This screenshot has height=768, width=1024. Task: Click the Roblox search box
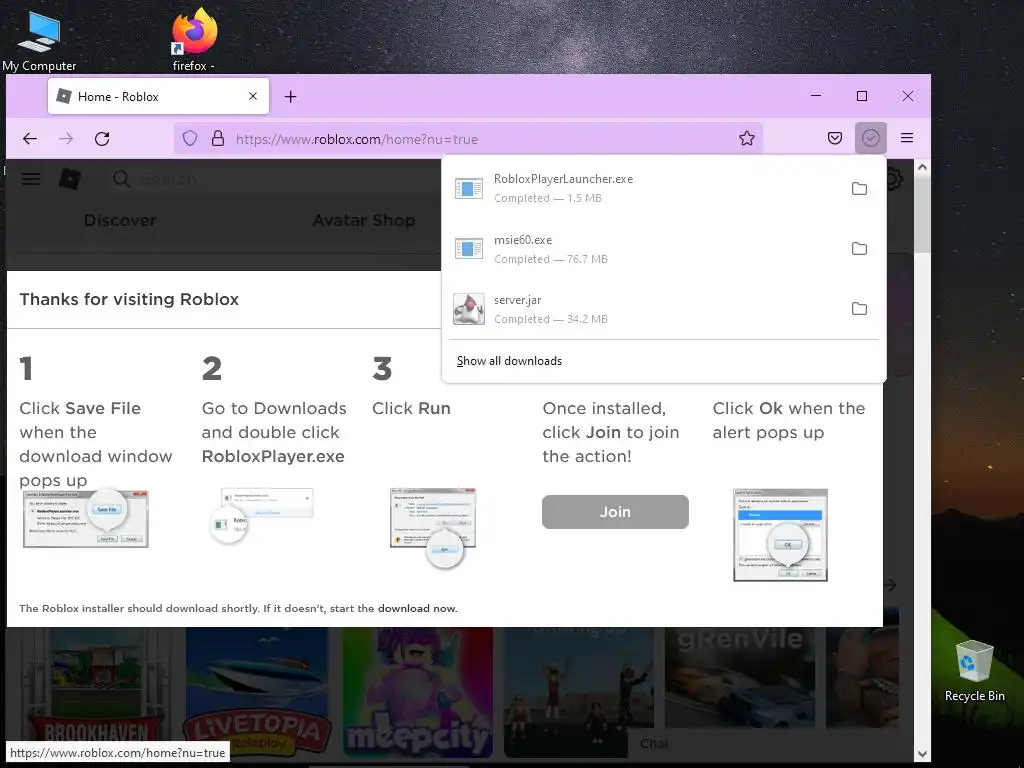(x=274, y=179)
